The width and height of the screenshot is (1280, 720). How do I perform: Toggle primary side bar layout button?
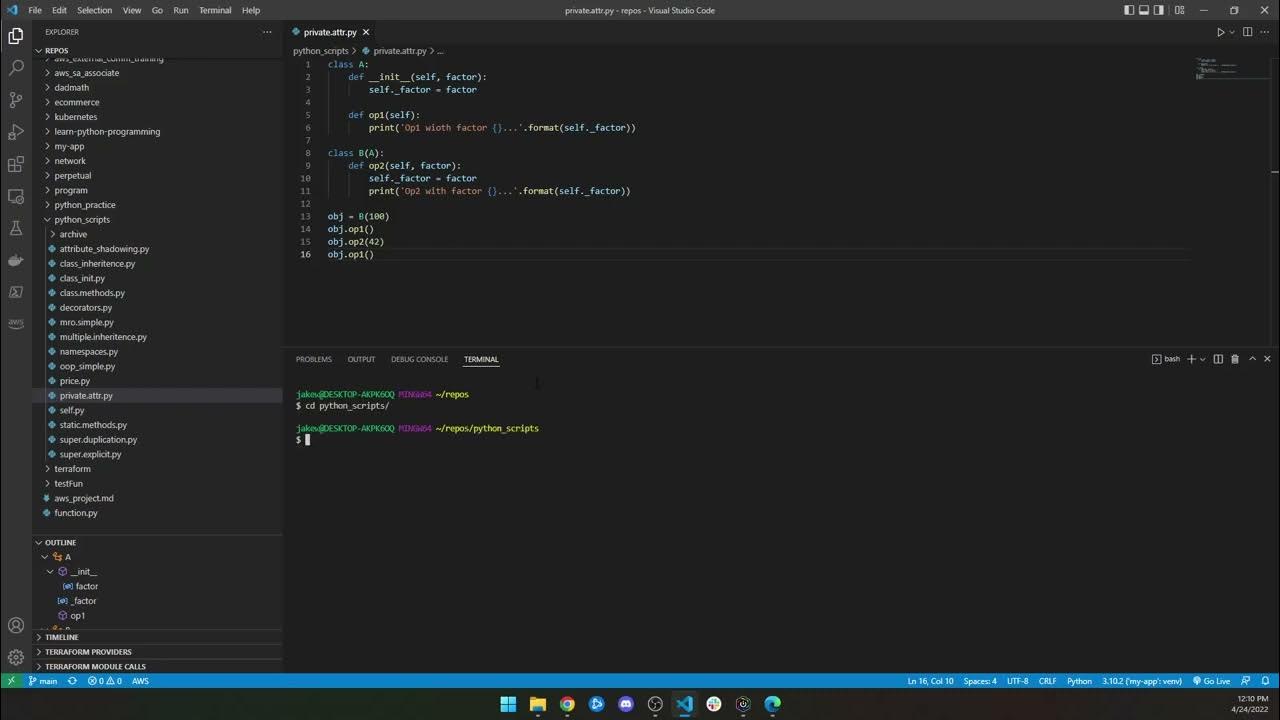click(x=1129, y=10)
